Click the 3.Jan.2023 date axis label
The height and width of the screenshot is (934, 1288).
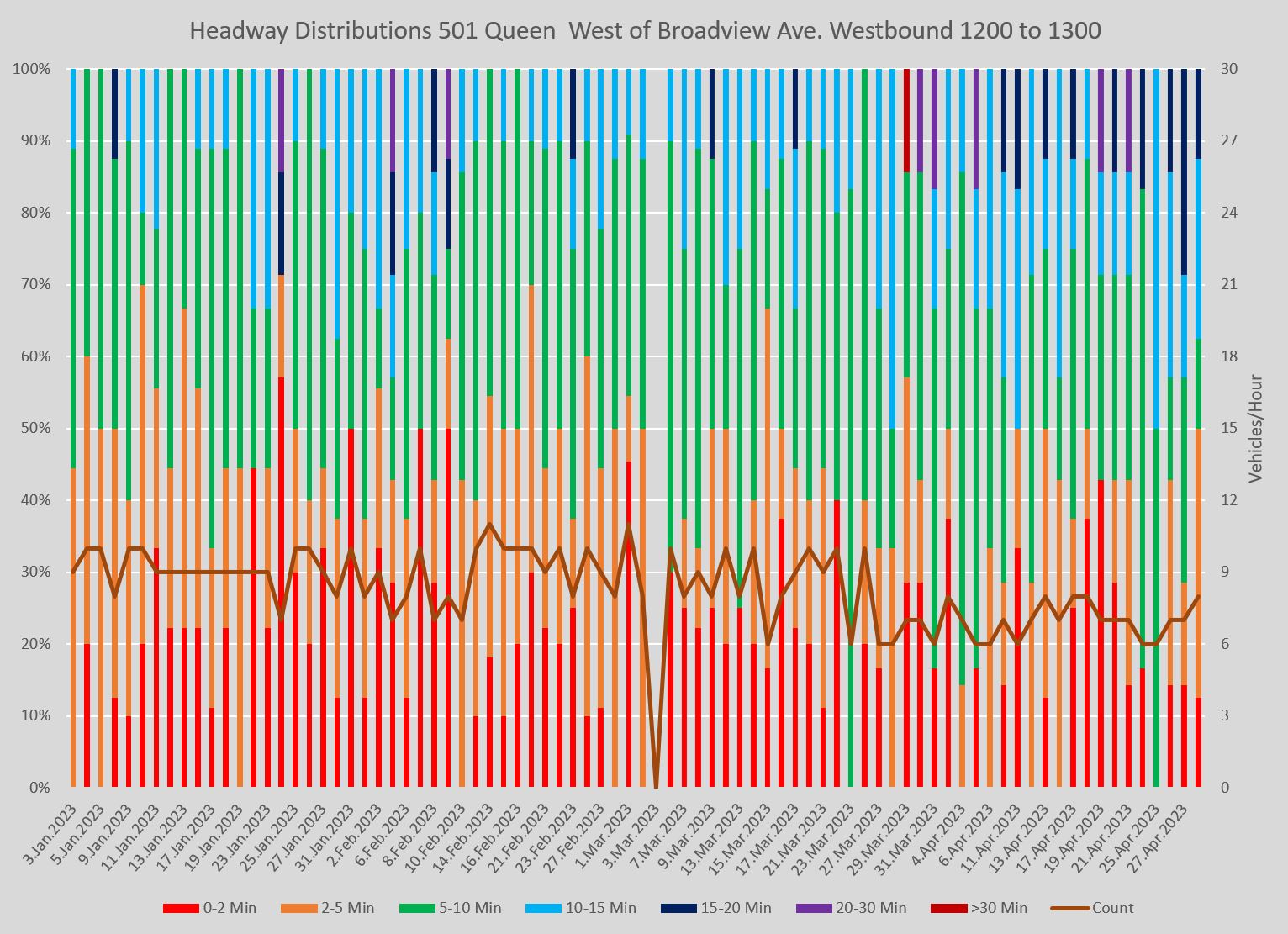coord(50,833)
